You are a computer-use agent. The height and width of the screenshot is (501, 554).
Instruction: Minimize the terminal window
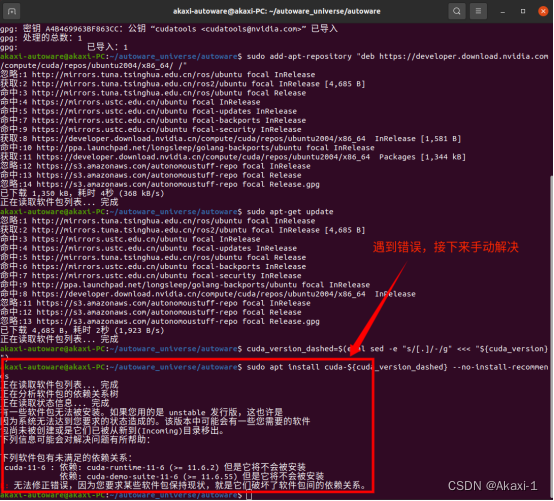tap(503, 11)
